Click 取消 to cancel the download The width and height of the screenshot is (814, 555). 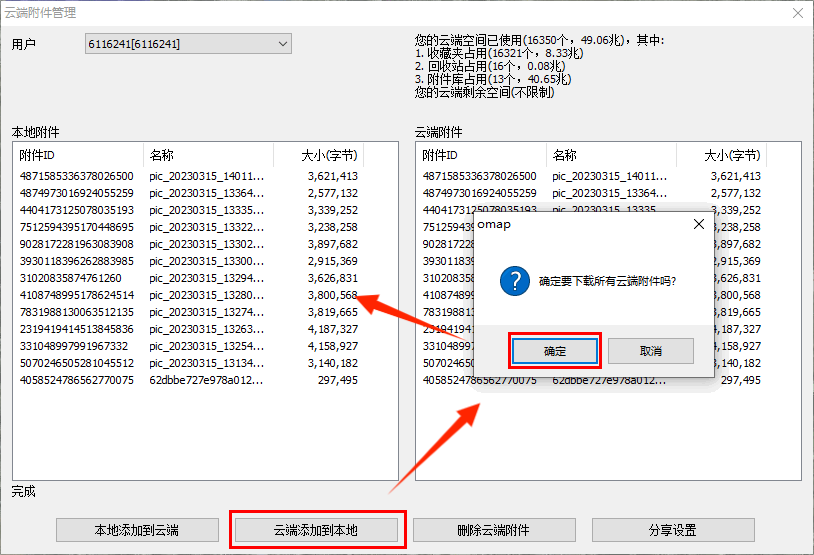(650, 351)
